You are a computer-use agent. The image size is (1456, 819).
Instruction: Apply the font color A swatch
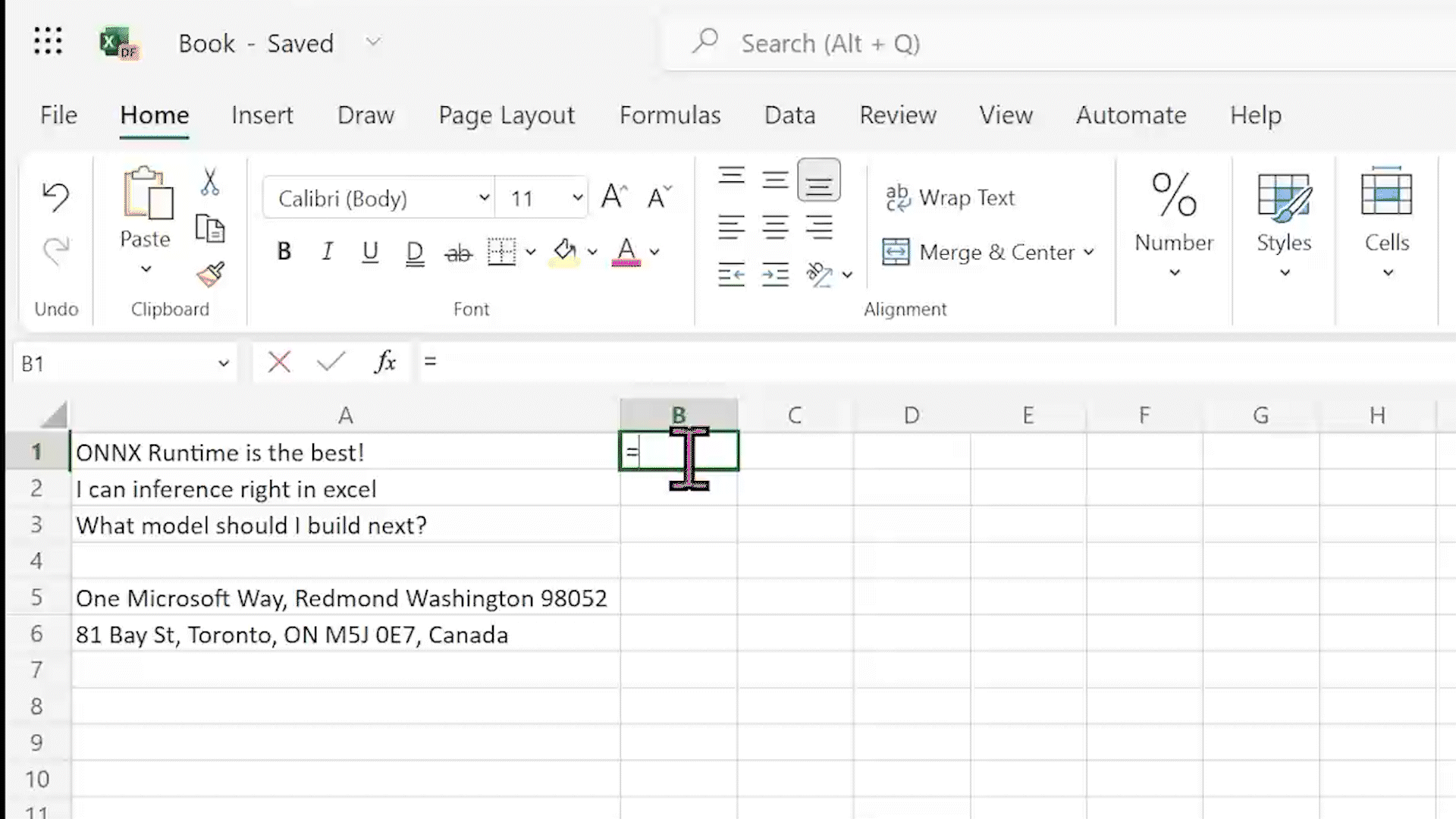click(x=626, y=252)
